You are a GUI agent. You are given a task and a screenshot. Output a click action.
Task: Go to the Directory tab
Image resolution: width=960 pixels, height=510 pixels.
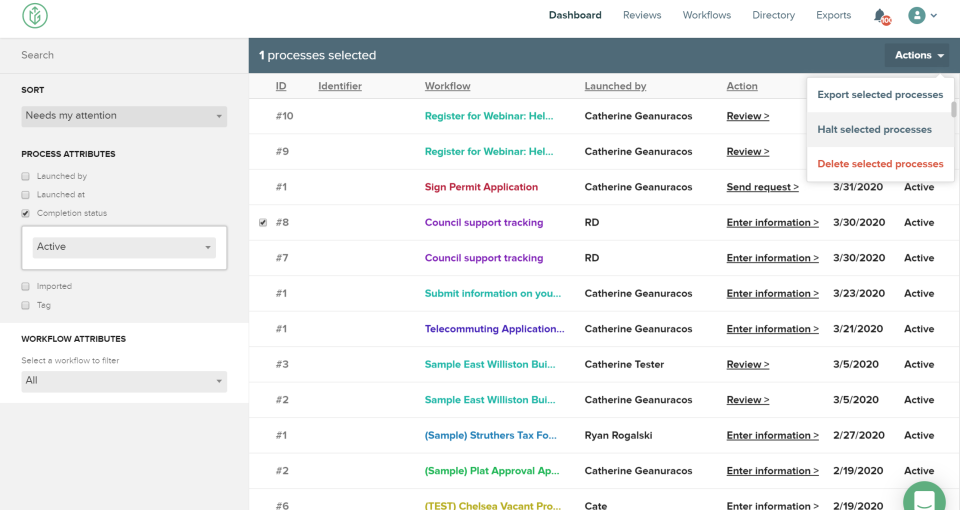coord(773,15)
